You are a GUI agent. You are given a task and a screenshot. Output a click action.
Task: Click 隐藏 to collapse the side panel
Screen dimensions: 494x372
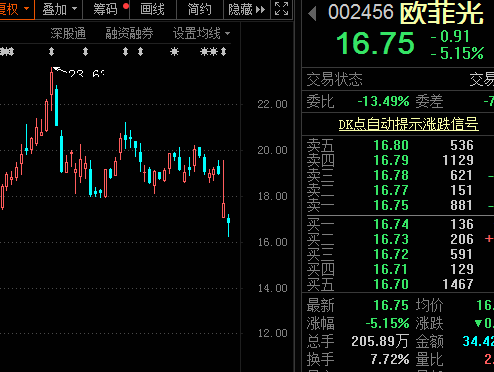[x=246, y=9]
